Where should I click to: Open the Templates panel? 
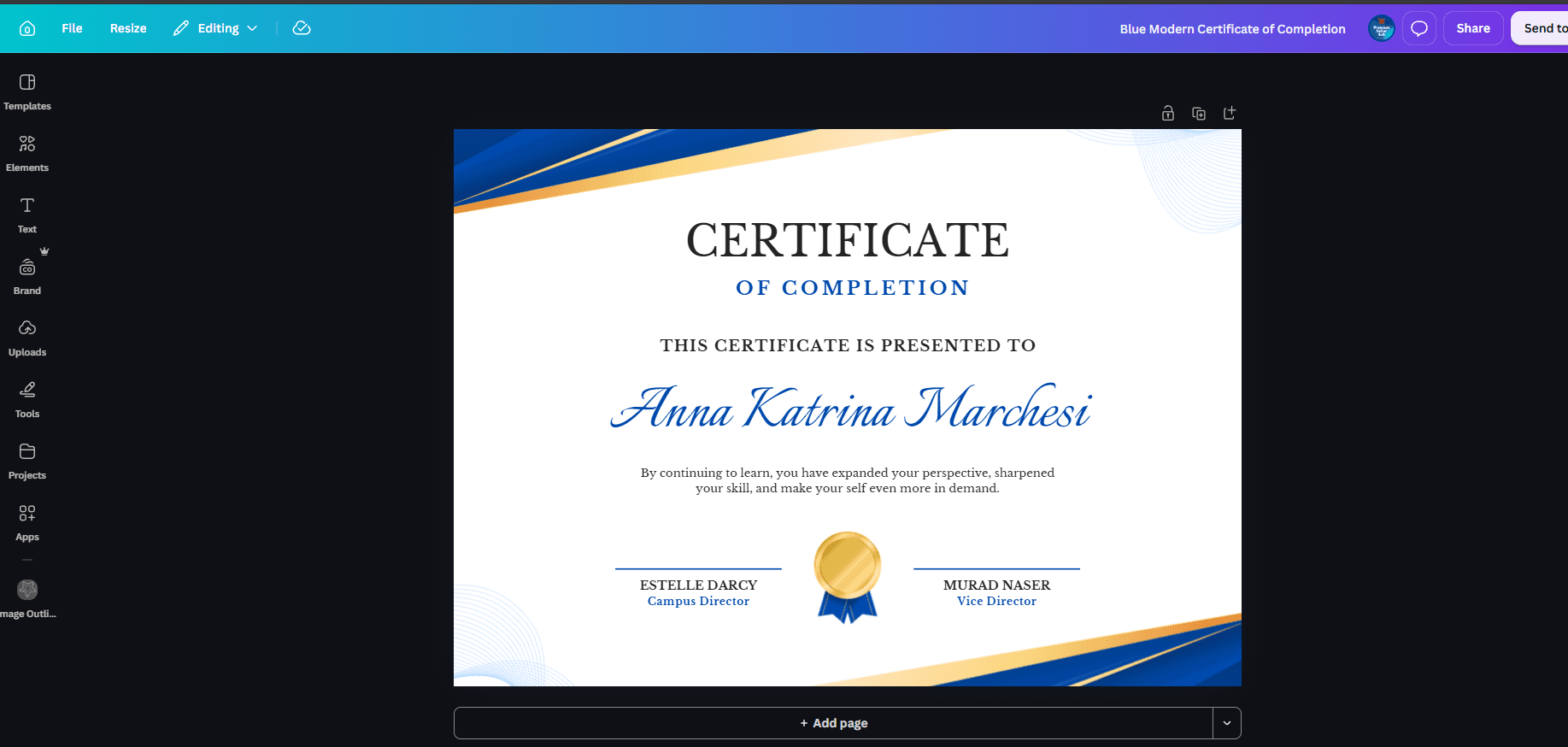[27, 92]
